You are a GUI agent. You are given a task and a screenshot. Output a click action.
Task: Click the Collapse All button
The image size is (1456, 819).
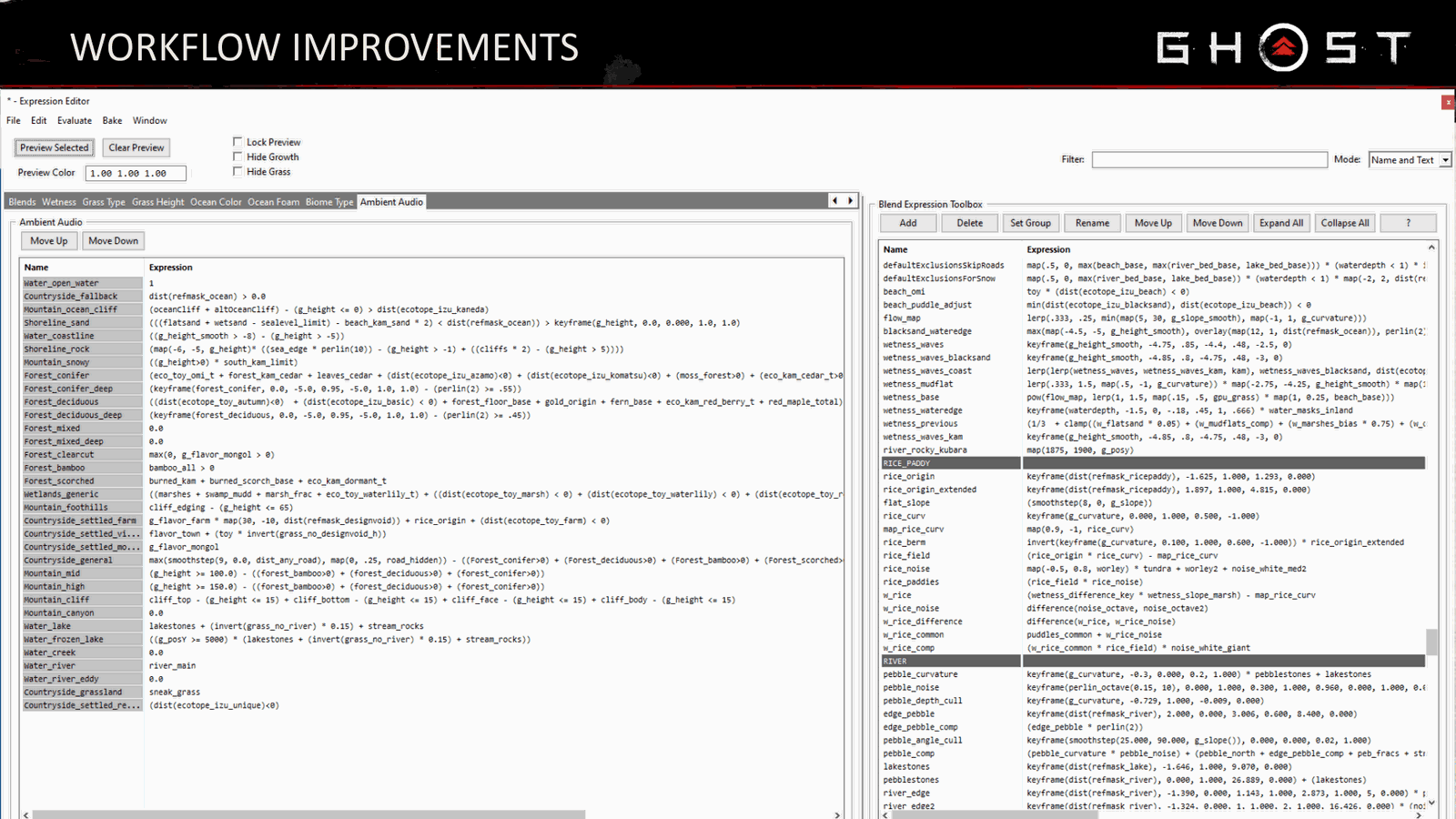pos(1345,223)
